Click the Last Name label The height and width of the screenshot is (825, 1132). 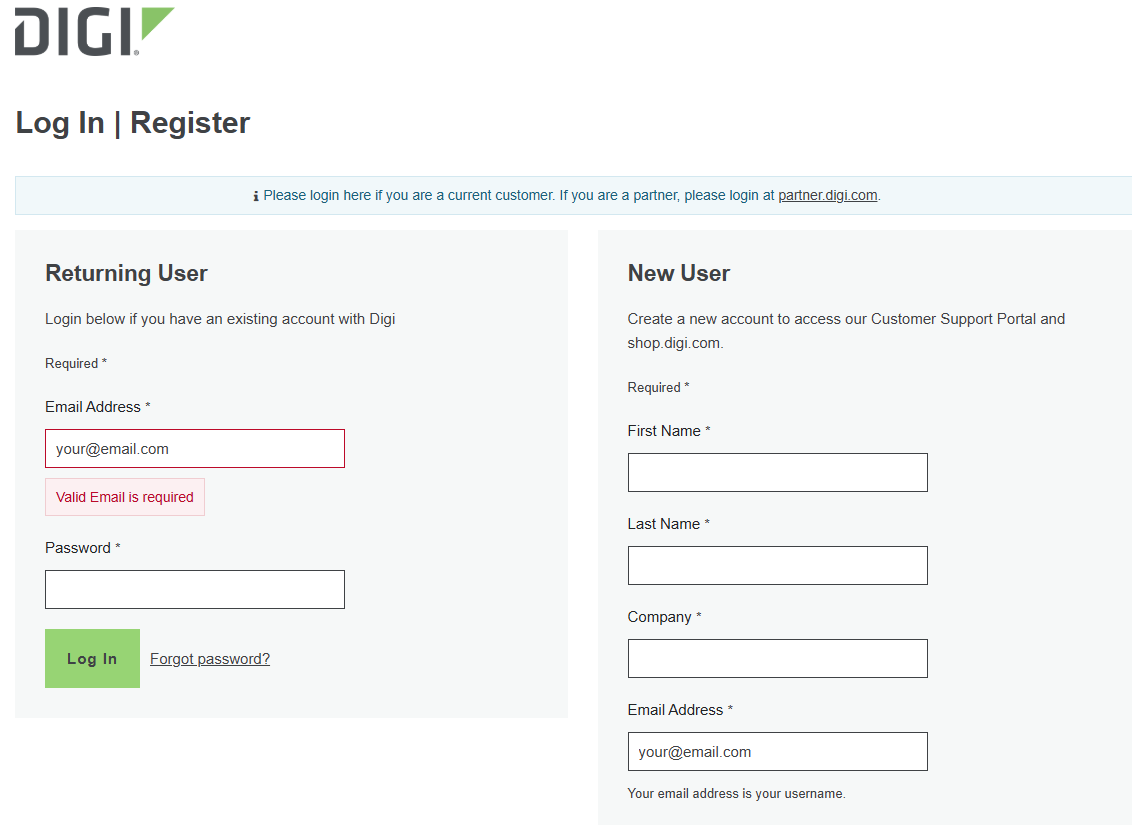(x=664, y=524)
